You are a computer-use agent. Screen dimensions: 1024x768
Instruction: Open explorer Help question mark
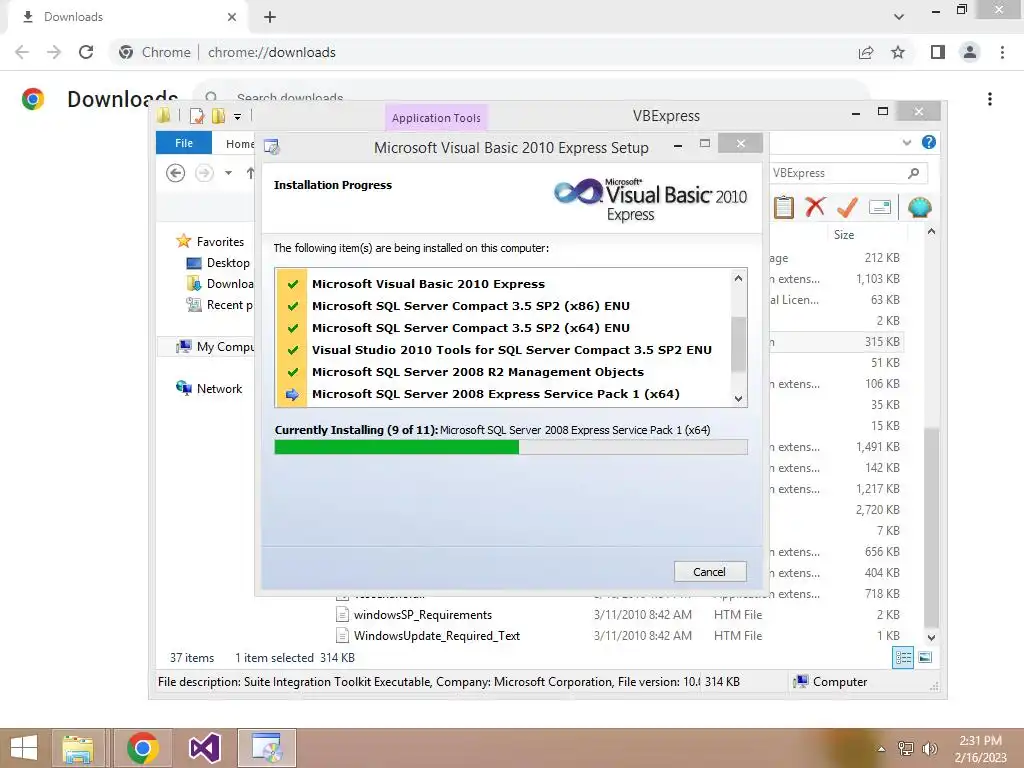pyautogui.click(x=929, y=142)
